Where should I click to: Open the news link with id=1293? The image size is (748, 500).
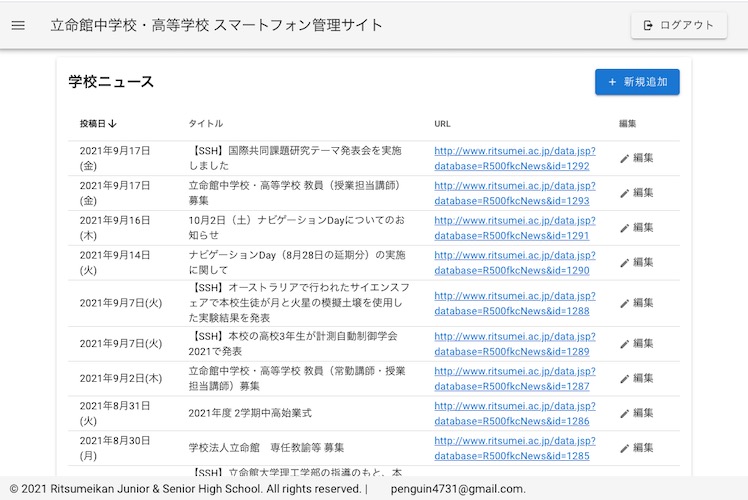point(514,193)
